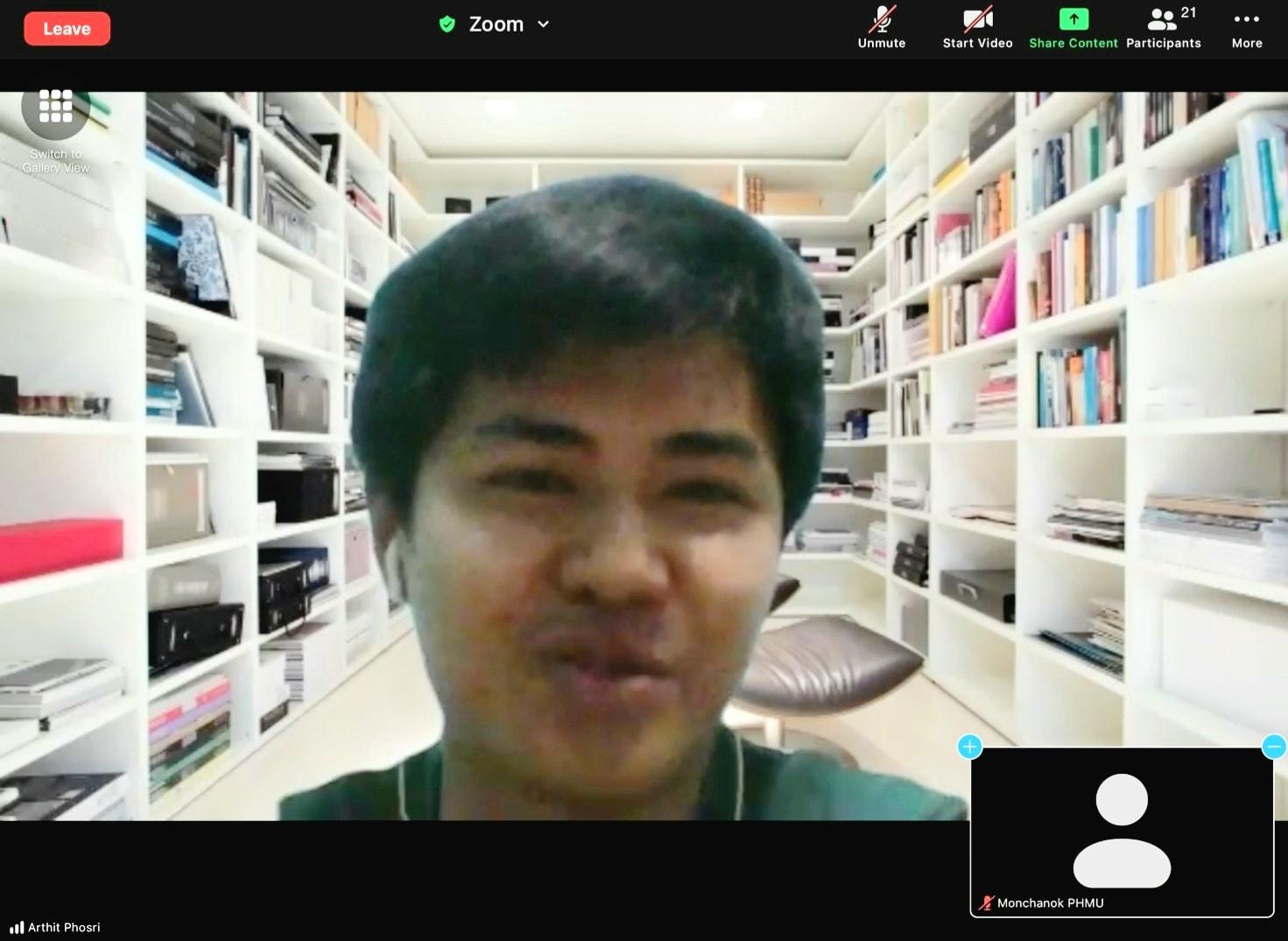Click the Monchanok PHMU name label
This screenshot has width=1288, height=941.
tap(1050, 903)
